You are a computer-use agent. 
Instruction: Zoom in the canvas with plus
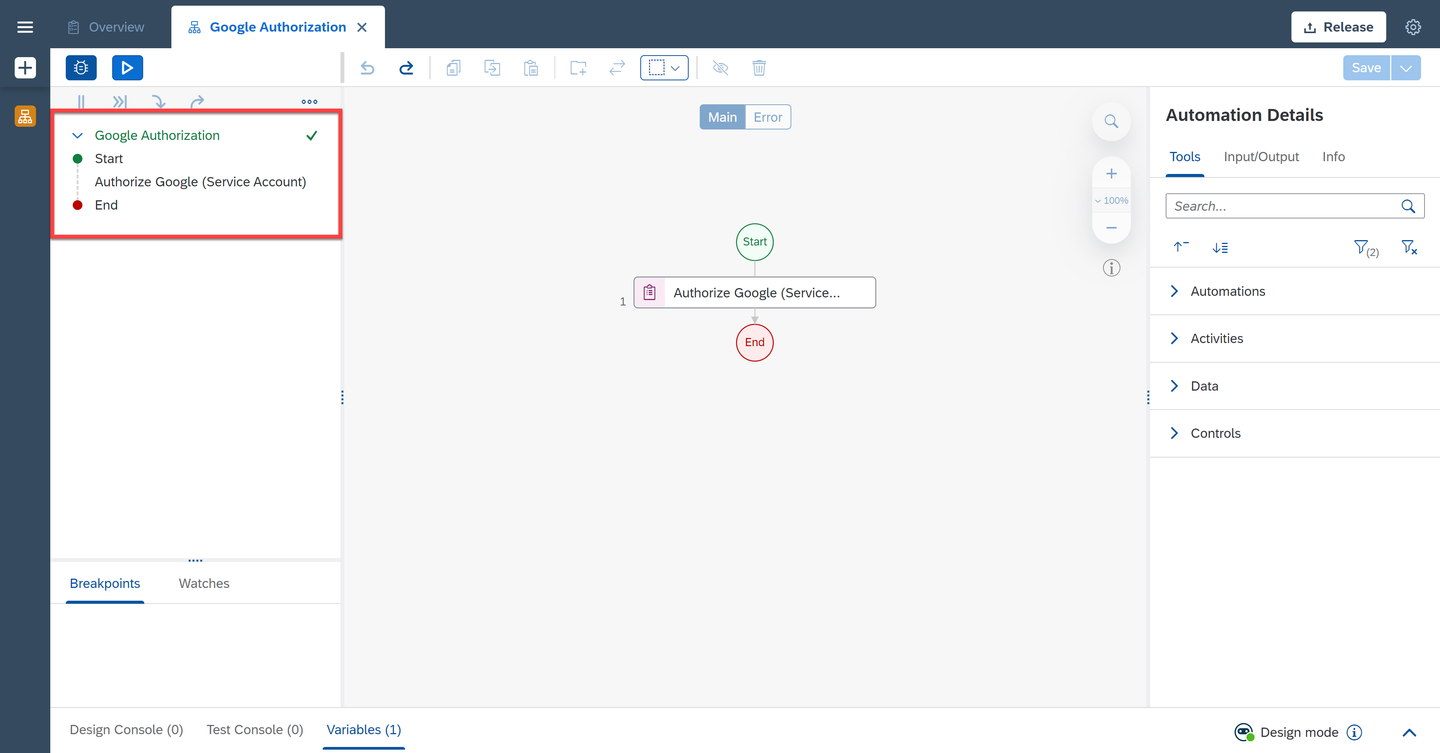tap(1111, 174)
